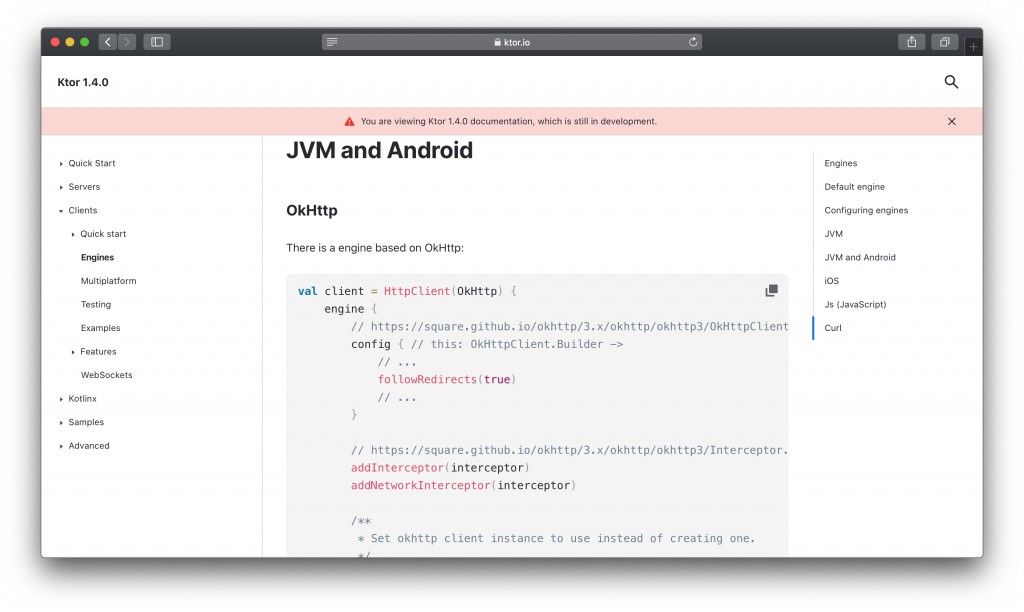
Task: Open the Samples sidebar entry
Action: 86,422
